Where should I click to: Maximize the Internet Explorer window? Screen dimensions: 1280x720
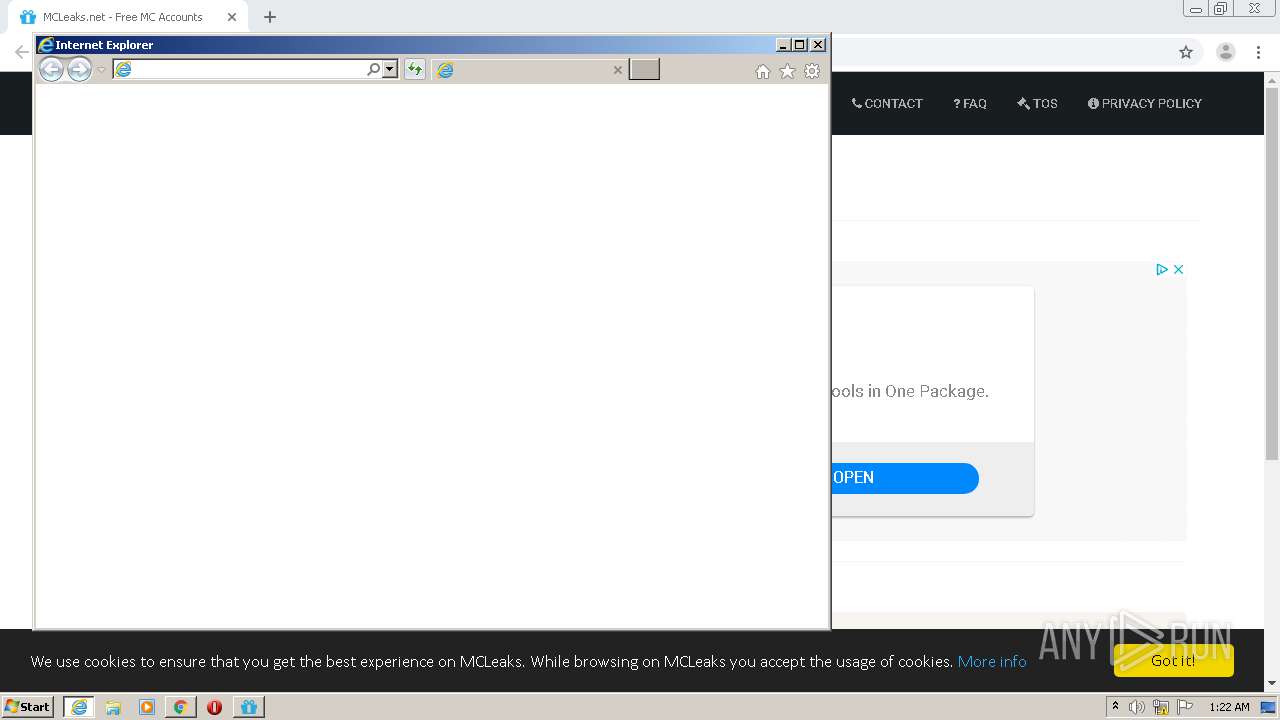(800, 45)
